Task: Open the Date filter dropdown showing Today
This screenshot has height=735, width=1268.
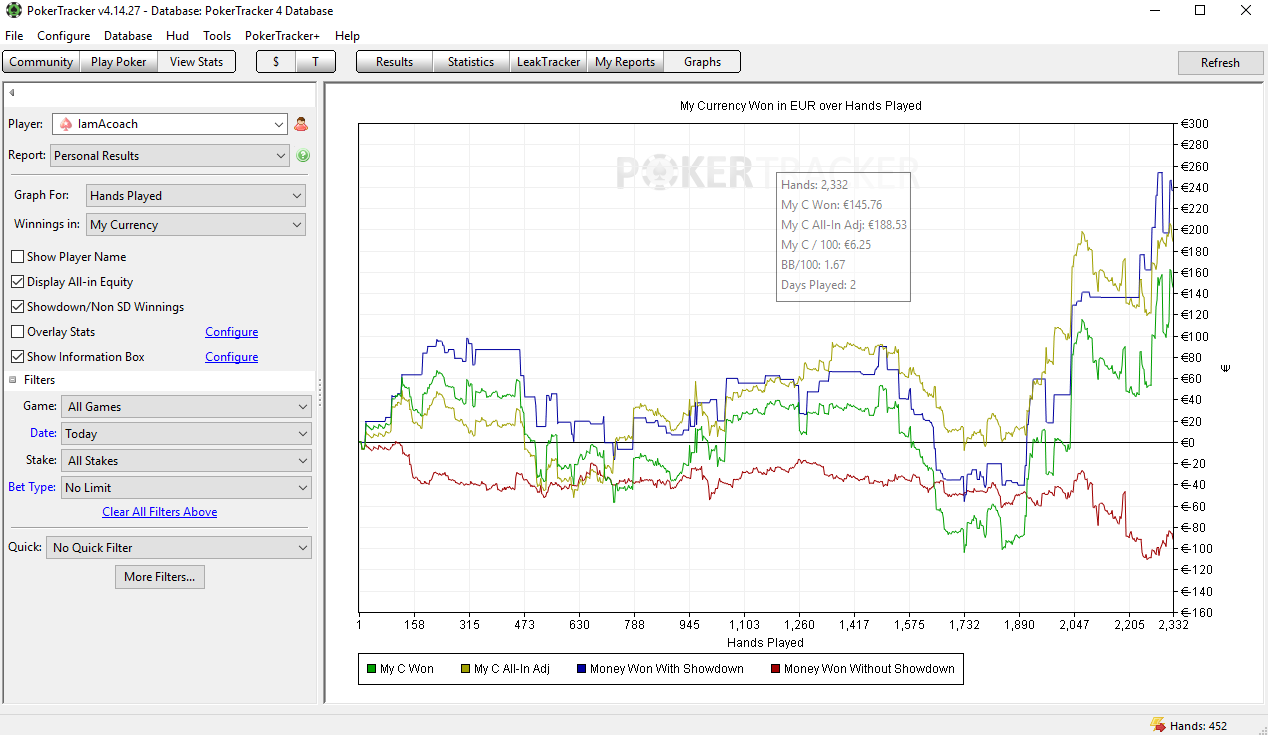Action: (186, 434)
